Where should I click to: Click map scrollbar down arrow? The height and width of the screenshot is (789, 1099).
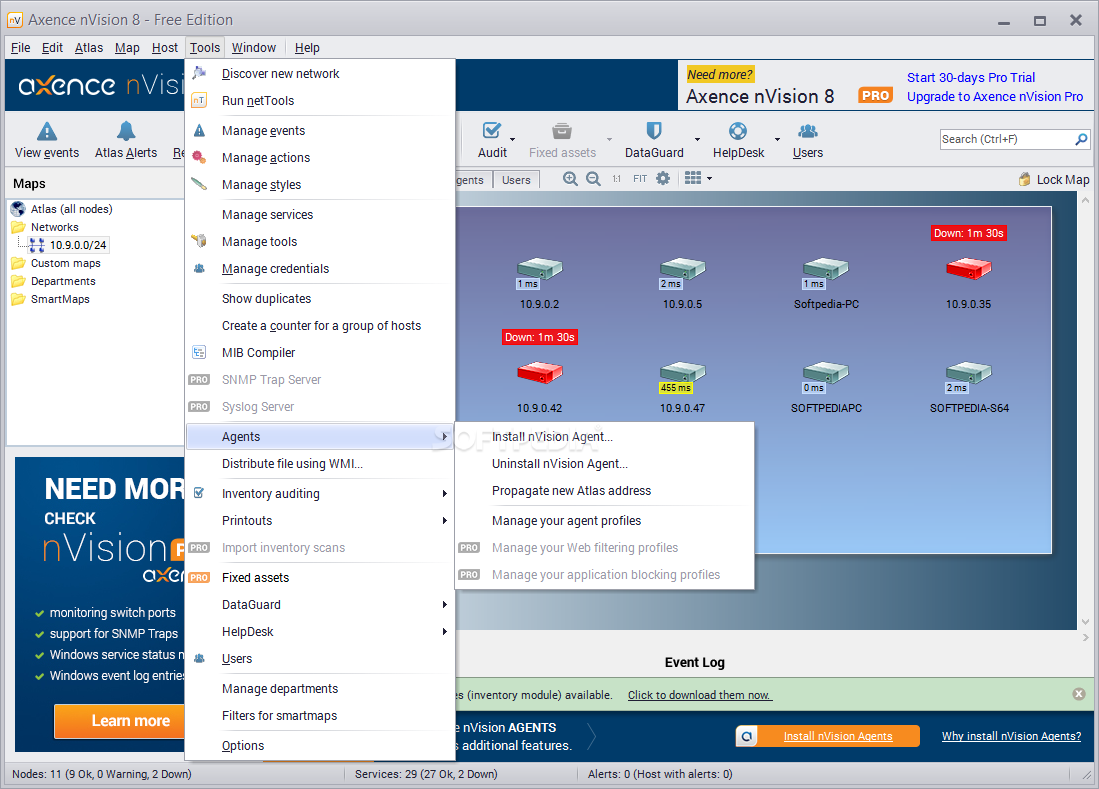tap(1086, 622)
